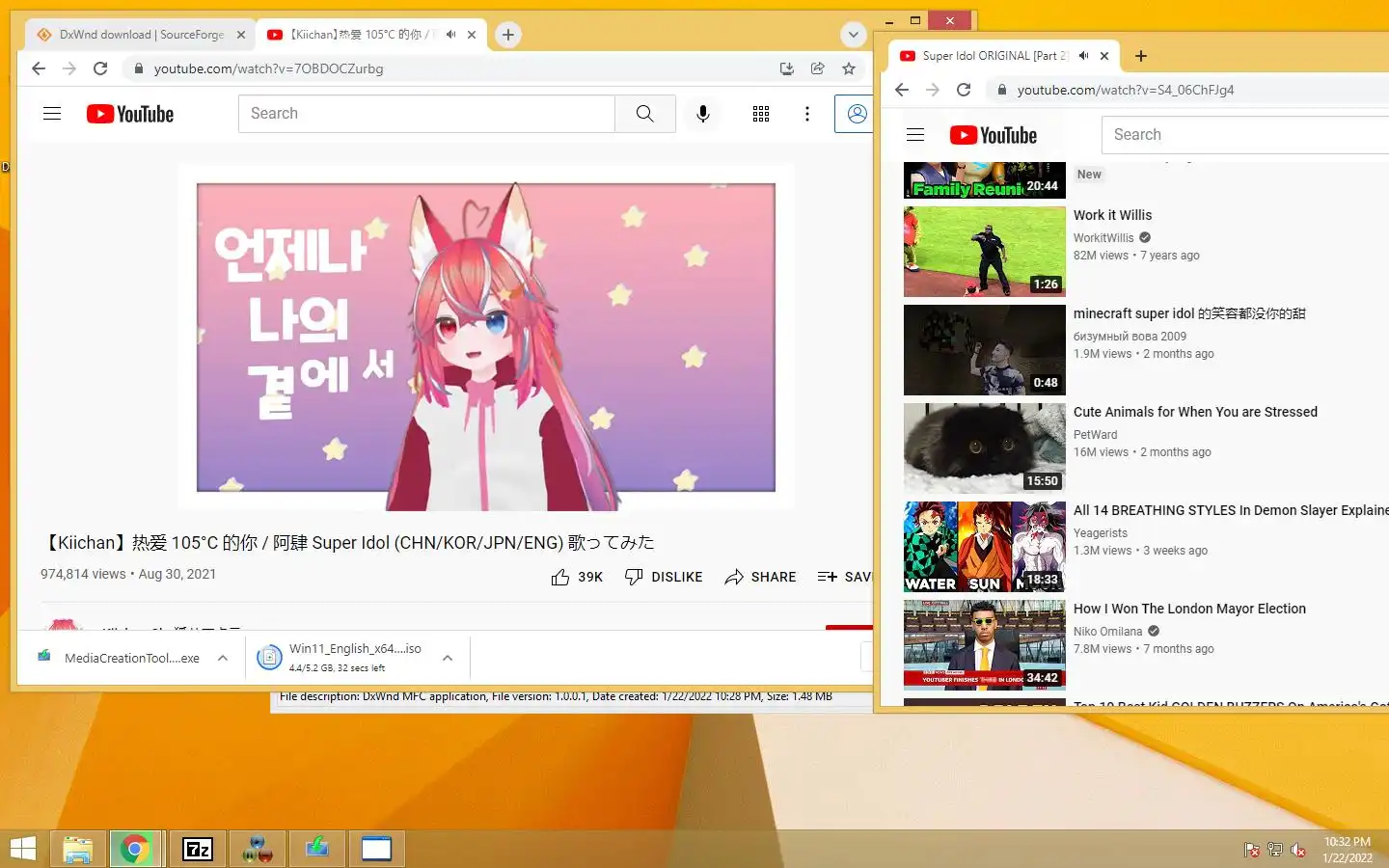Screen dimensions: 1389x868
Task: Open All 14 BREATHING STYLES In Demon Slayer video
Action: [1231, 510]
